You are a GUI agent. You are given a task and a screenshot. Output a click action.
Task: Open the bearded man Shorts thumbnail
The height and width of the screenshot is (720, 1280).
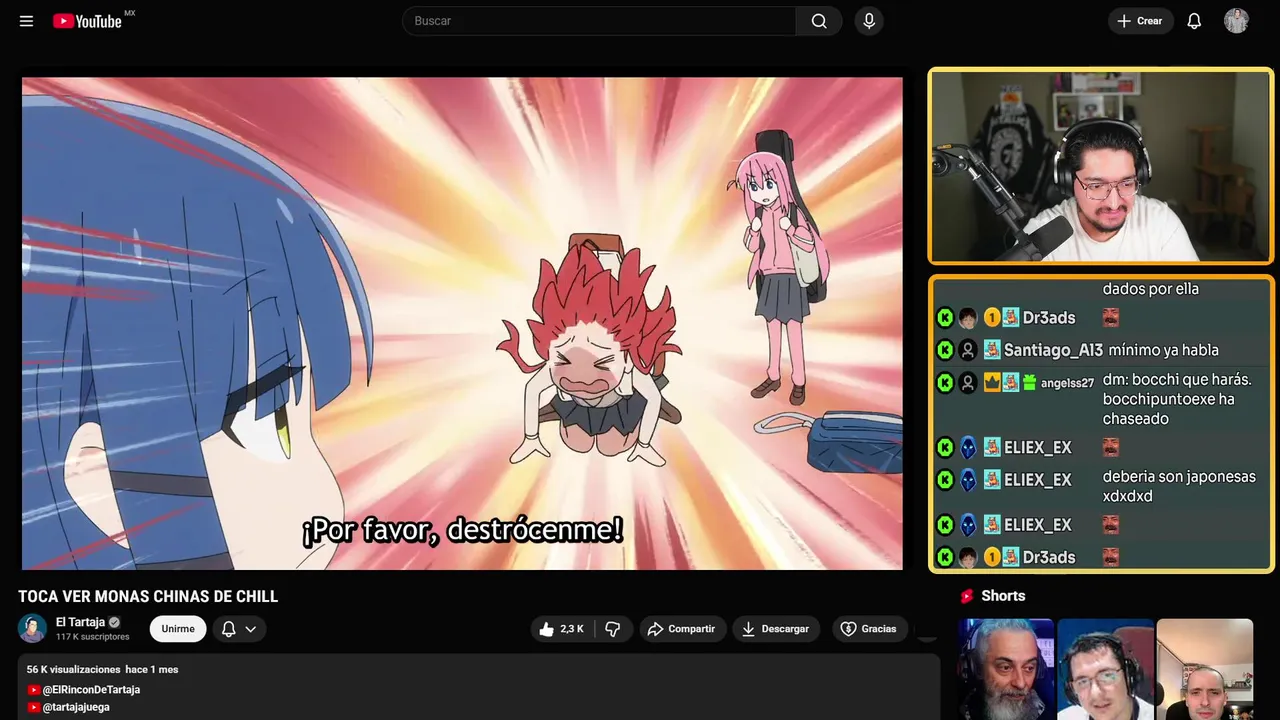pos(1006,669)
